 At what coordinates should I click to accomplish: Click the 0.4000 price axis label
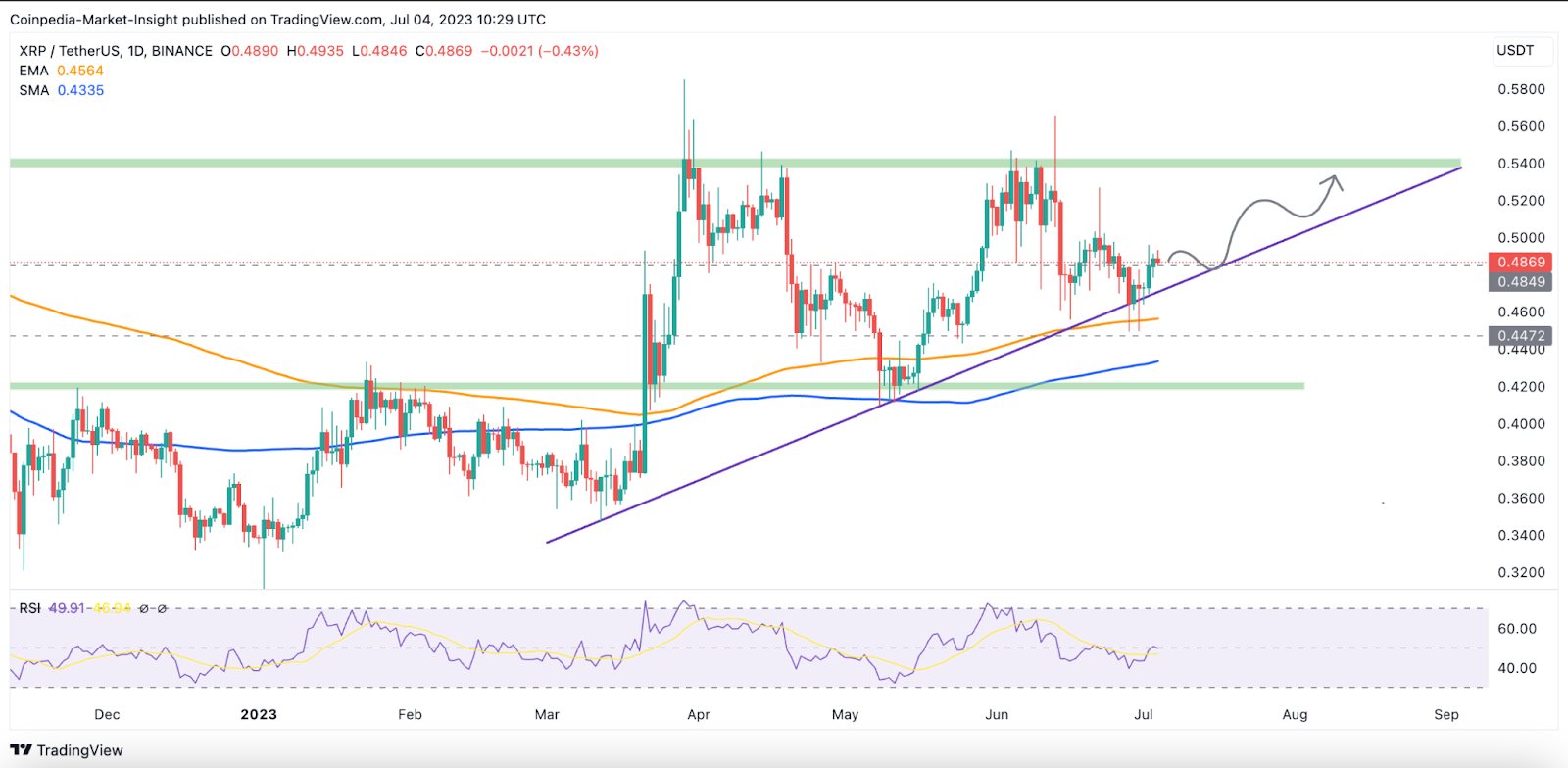1521,424
